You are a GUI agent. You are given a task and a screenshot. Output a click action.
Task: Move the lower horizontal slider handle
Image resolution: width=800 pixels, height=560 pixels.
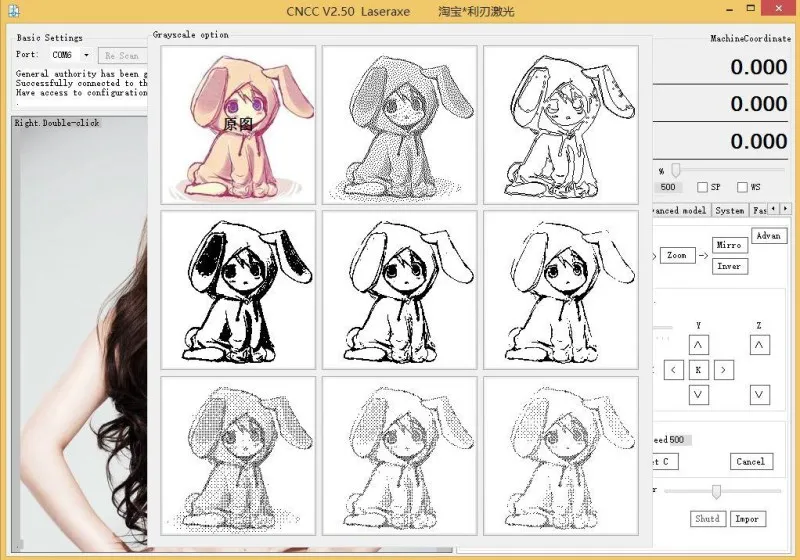pyautogui.click(x=716, y=492)
